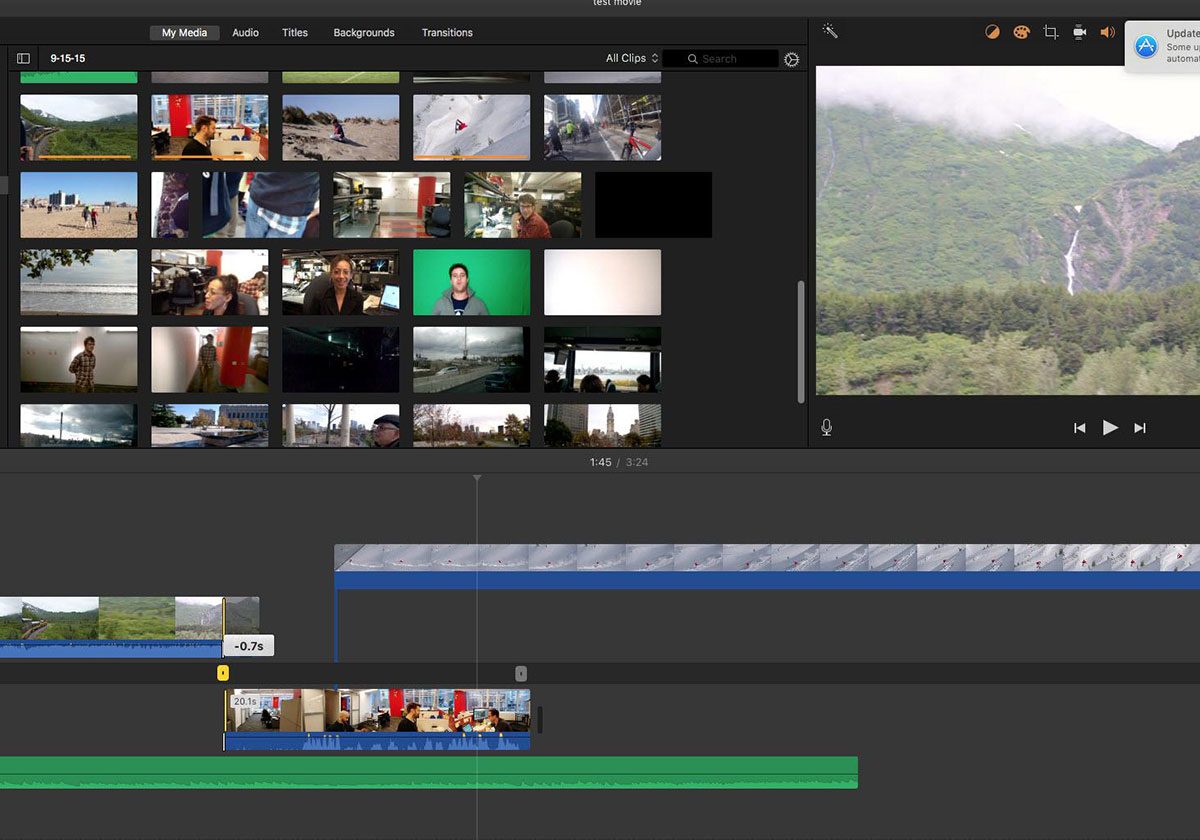Screen dimensions: 1200x840
Task: Click the App Store update notification icon
Action: (1146, 46)
